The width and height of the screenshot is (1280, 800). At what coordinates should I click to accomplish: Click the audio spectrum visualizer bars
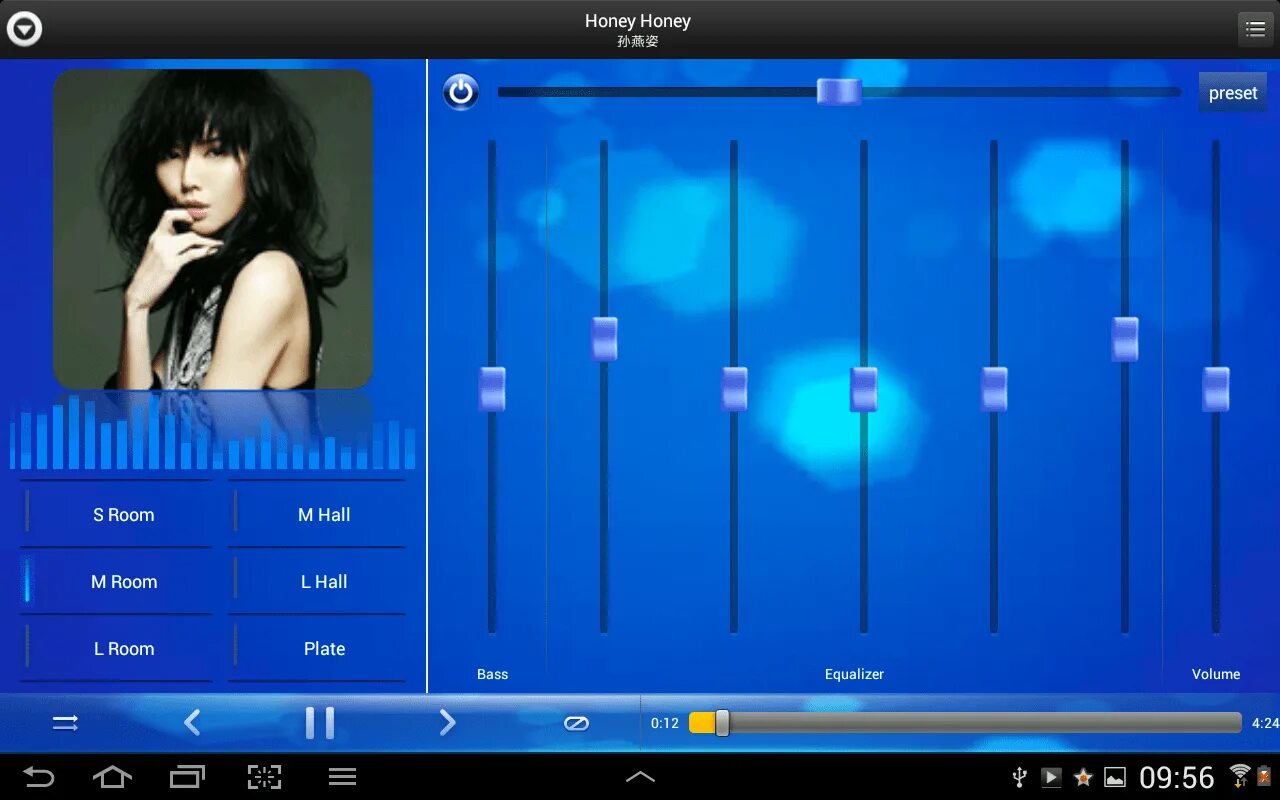pos(212,431)
